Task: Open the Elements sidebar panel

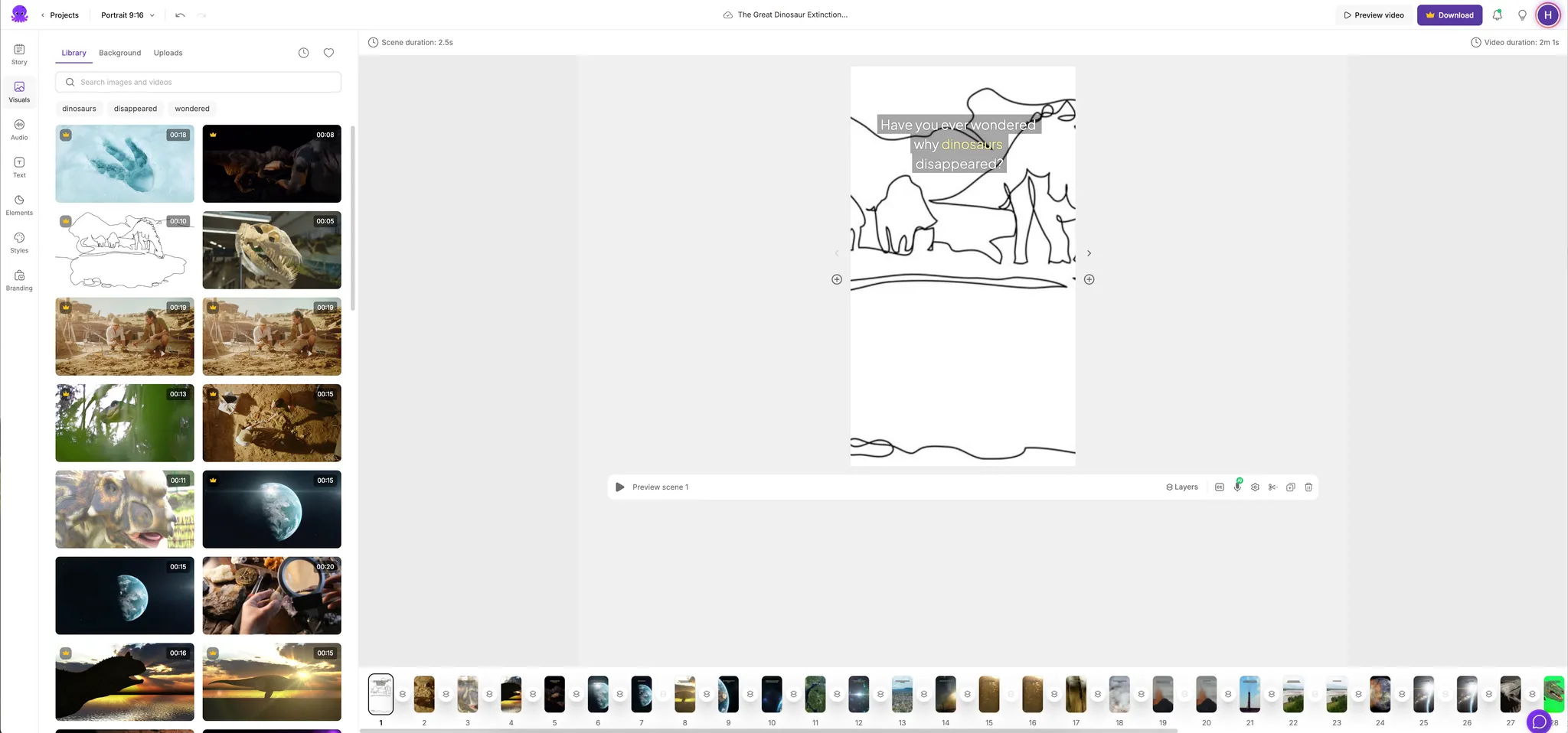Action: pos(19,204)
